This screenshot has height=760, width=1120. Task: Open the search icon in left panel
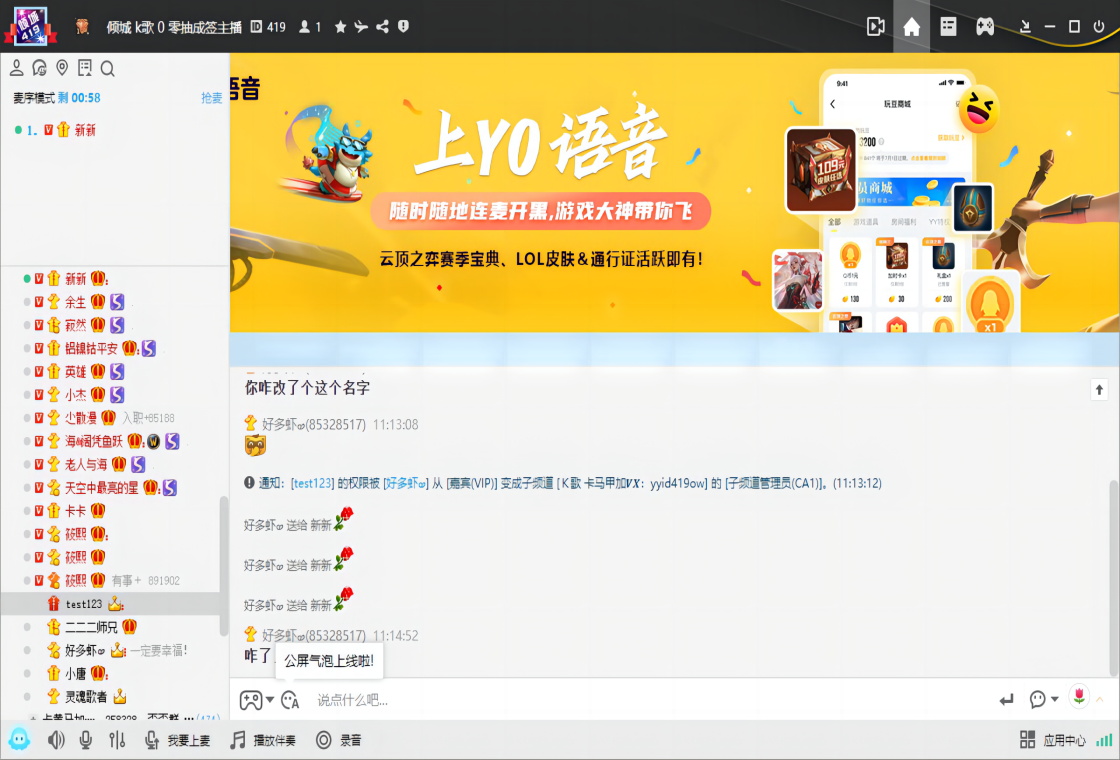pyautogui.click(x=107, y=67)
